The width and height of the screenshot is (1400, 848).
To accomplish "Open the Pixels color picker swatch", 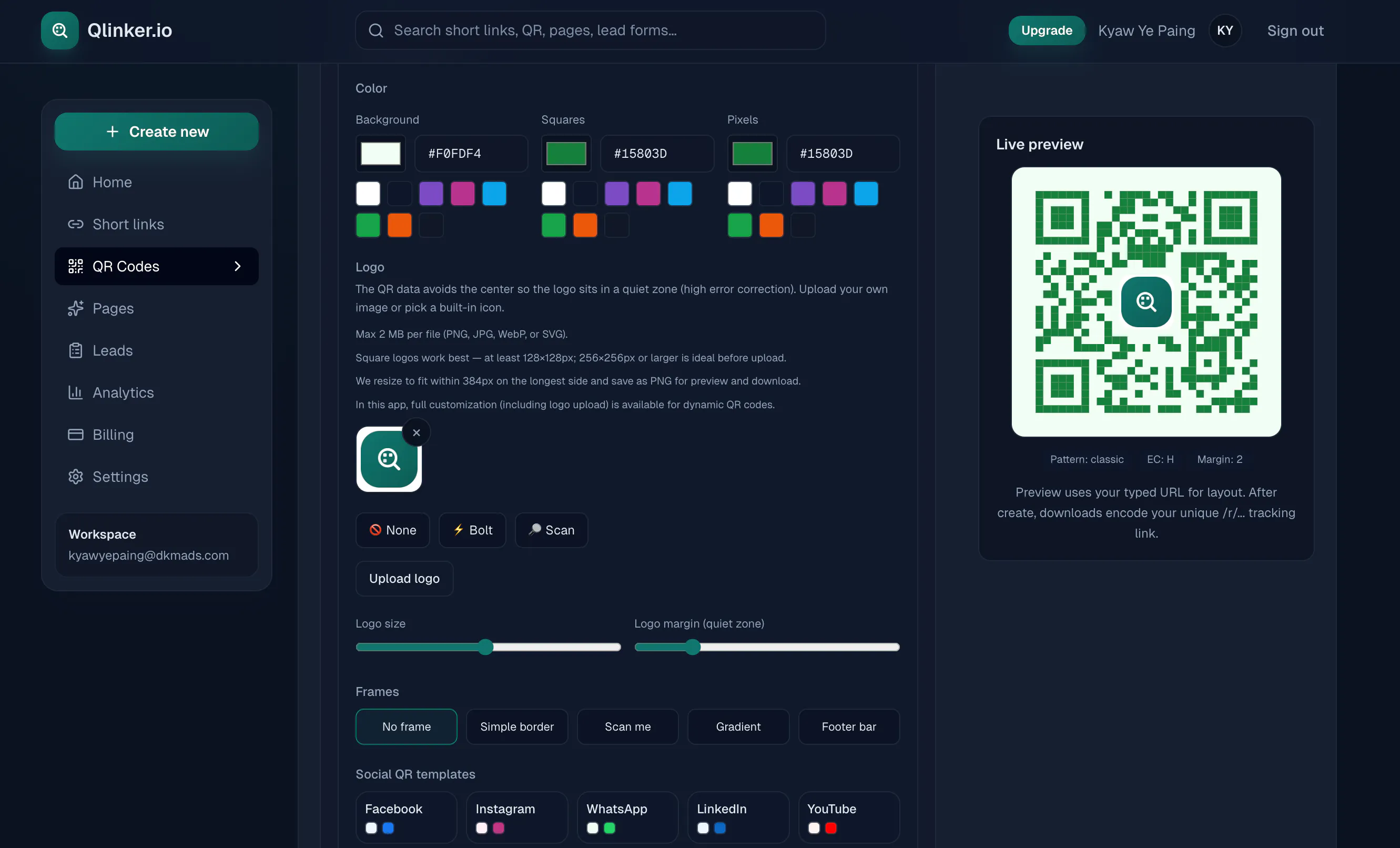I will (752, 154).
